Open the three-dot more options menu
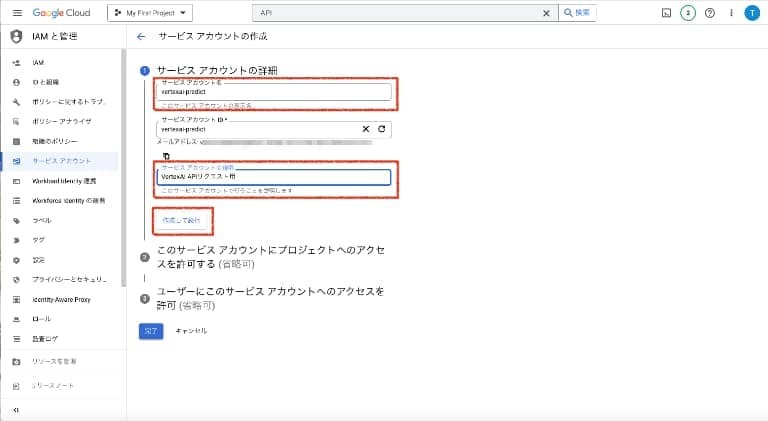The width and height of the screenshot is (768, 421). pos(731,13)
